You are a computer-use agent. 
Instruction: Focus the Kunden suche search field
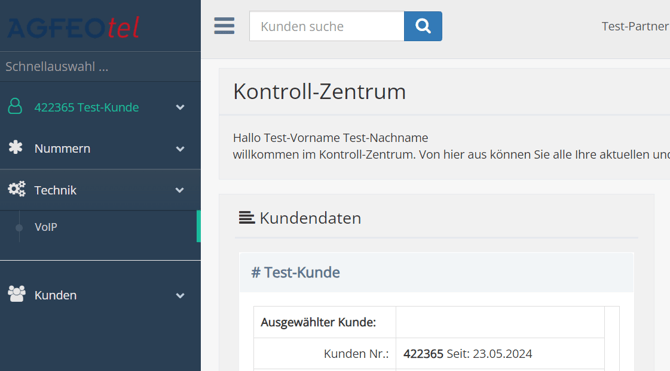(327, 26)
